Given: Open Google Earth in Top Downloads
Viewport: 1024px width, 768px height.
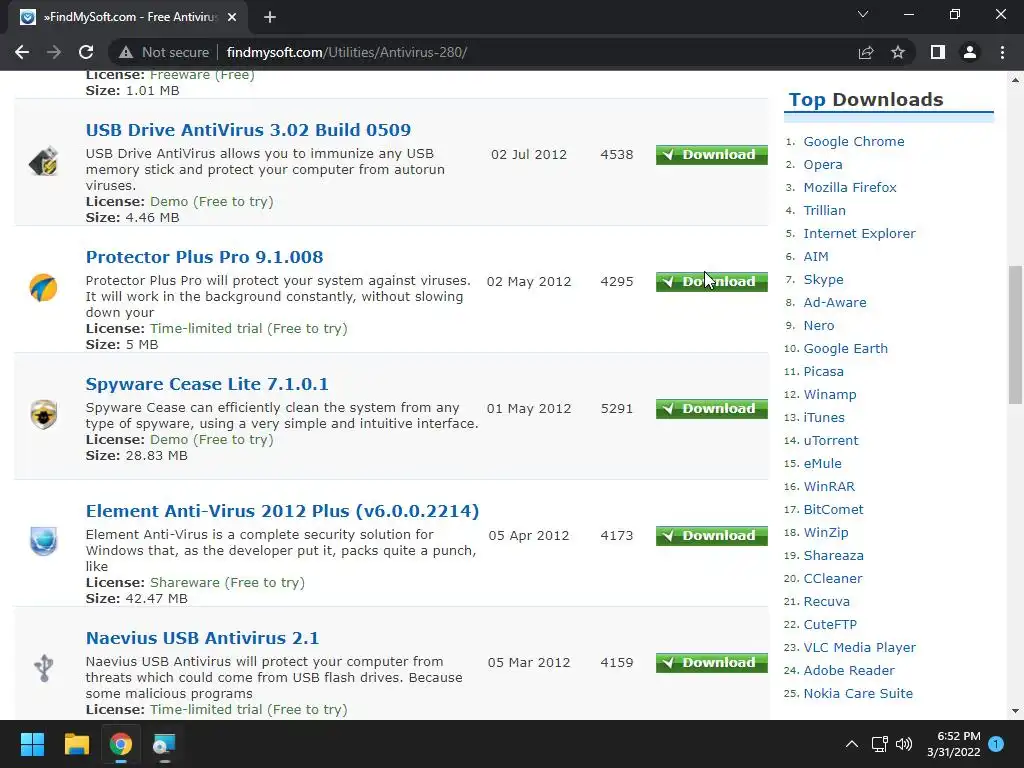Looking at the screenshot, I should click(x=846, y=349).
